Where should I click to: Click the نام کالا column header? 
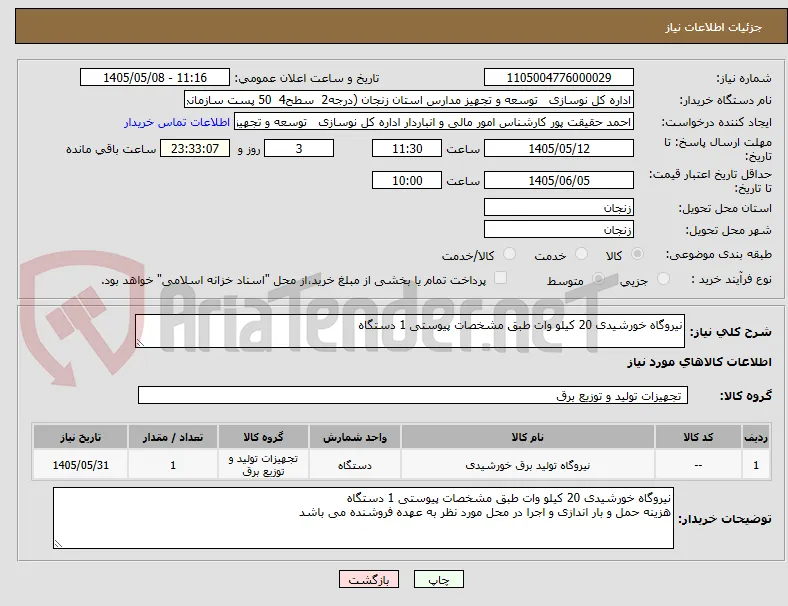528,437
